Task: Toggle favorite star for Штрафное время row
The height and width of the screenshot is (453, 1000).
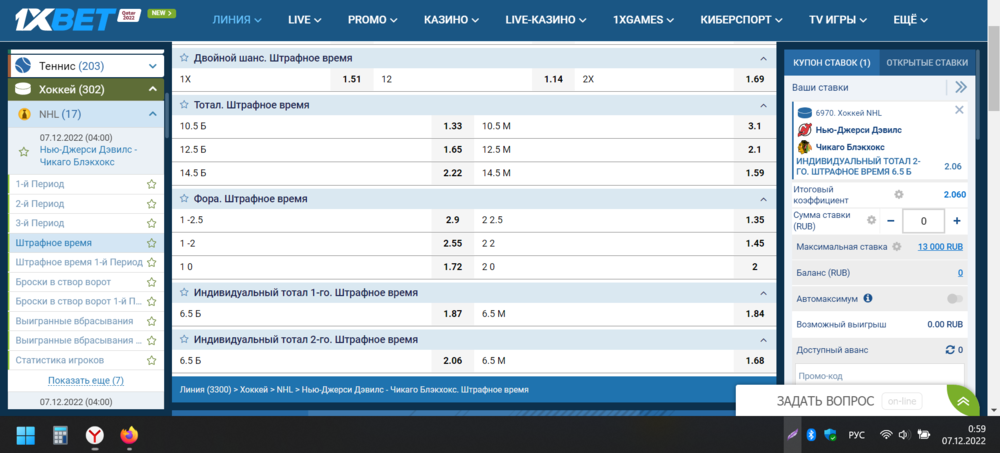Action: click(151, 243)
